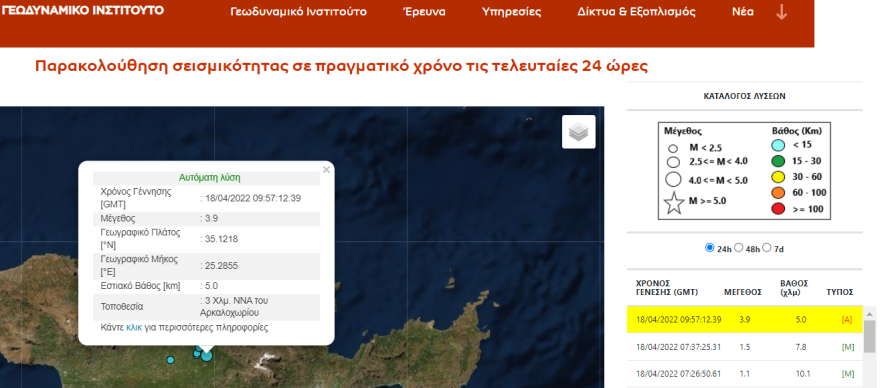The image size is (880, 388).
Task: Click the latitude value 35.1218 in popup
Action: tap(221, 239)
